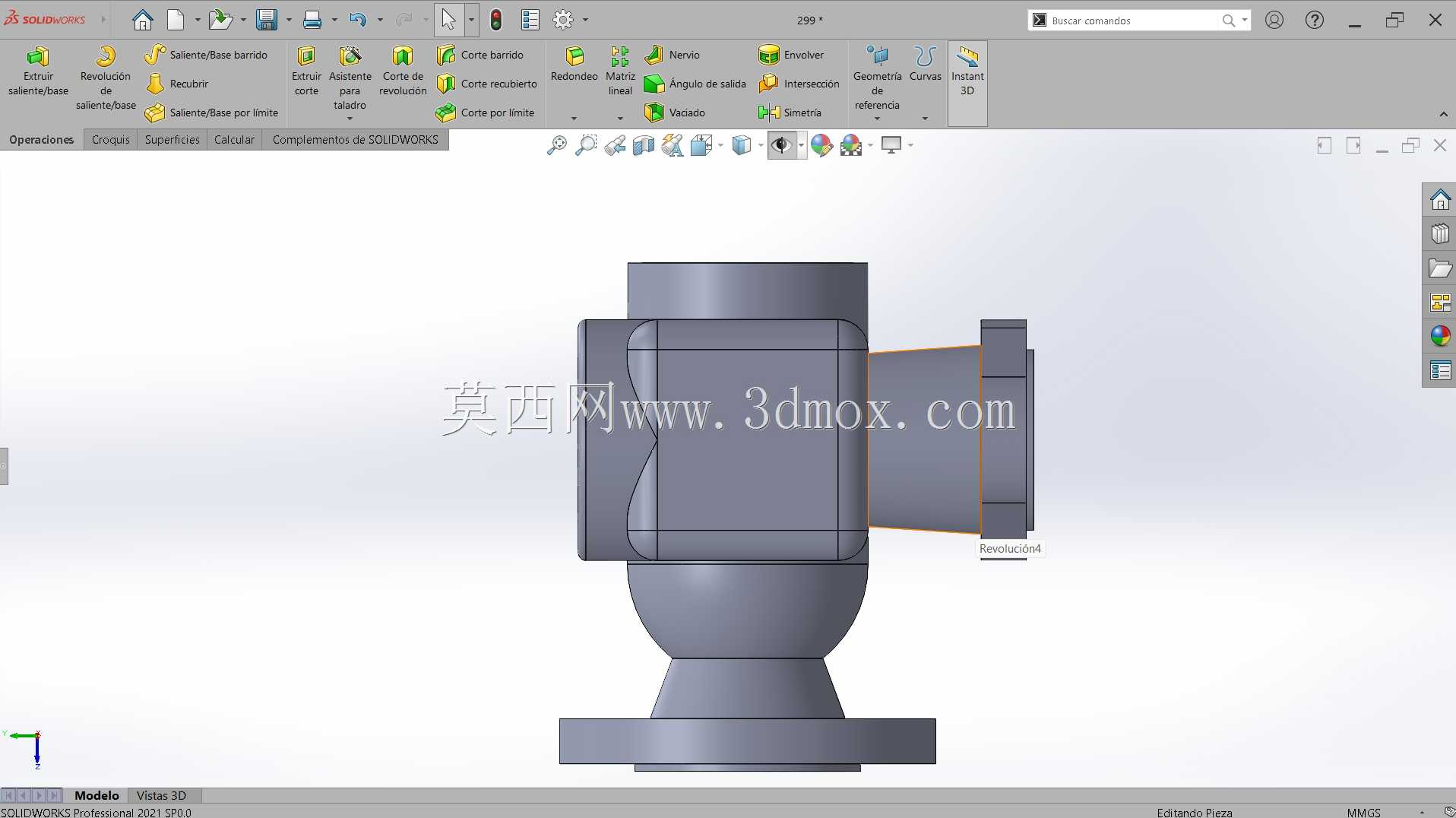Save the document with disk icon
This screenshot has height=818, width=1456.
(267, 20)
